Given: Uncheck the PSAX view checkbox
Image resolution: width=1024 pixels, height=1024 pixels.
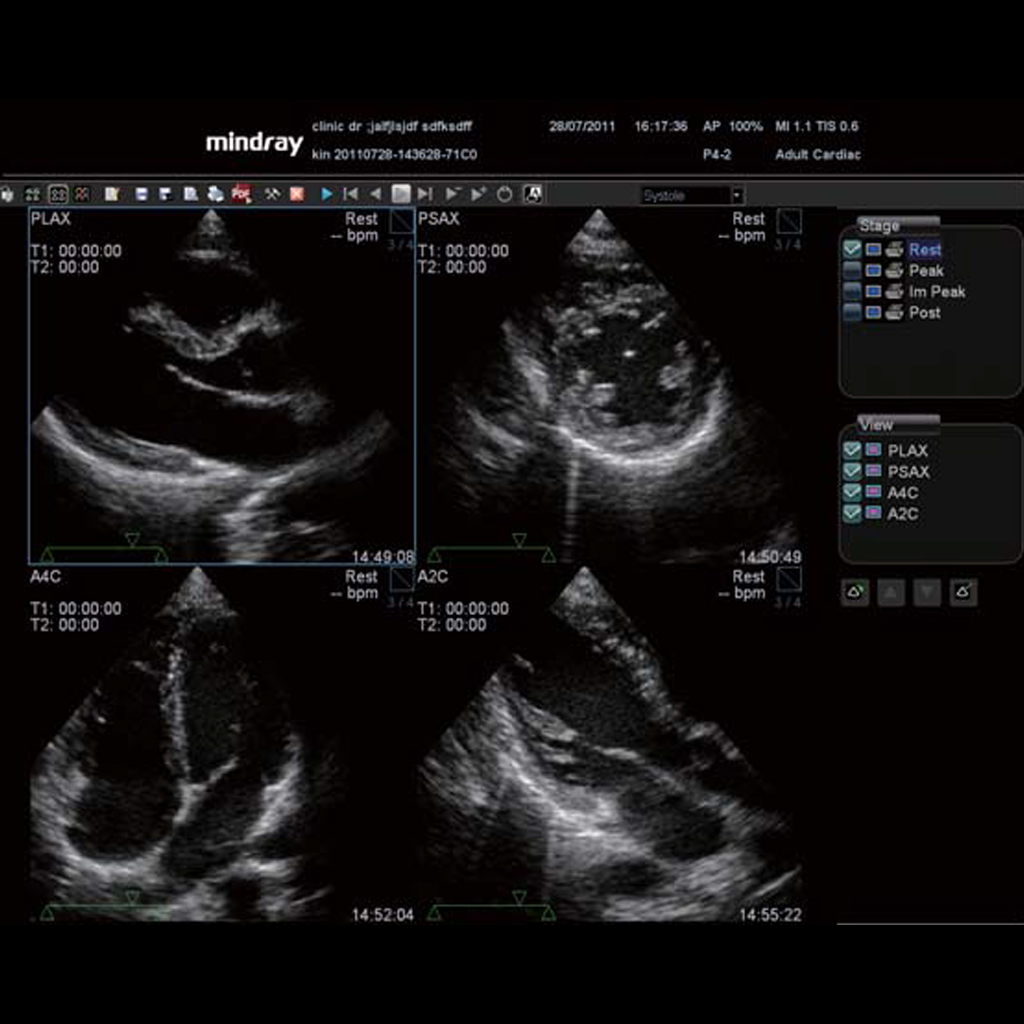Looking at the screenshot, I should (x=852, y=472).
